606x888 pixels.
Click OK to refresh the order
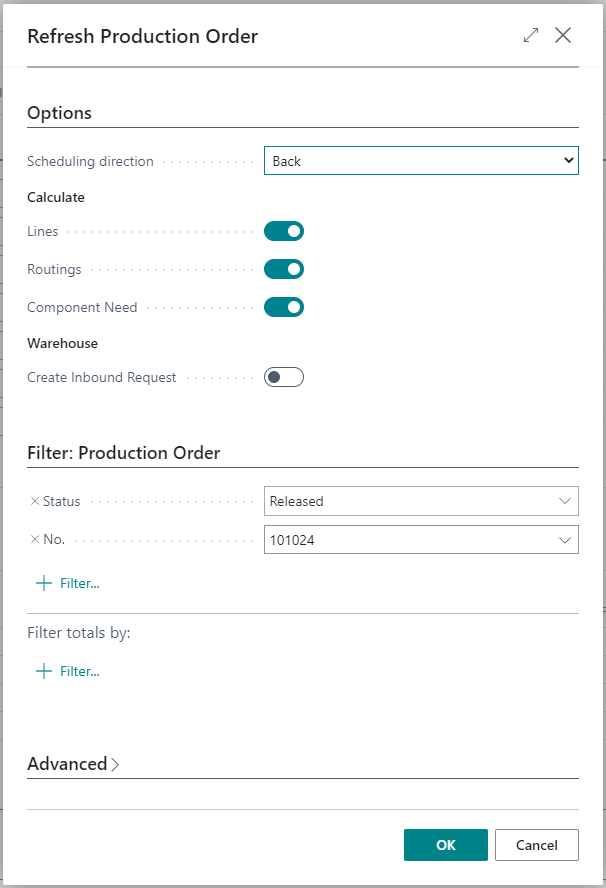(x=445, y=845)
